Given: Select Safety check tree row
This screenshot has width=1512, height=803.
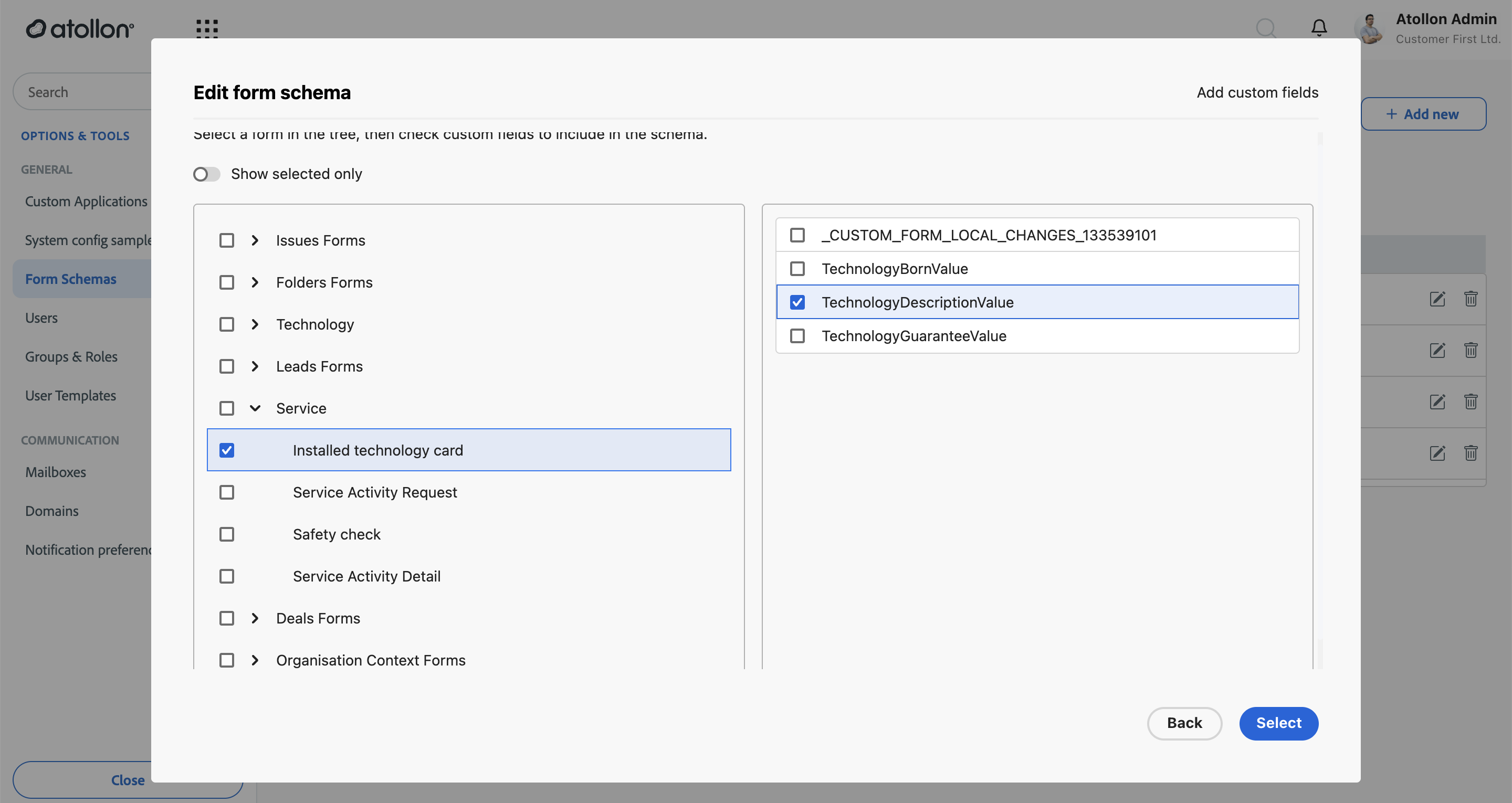Looking at the screenshot, I should point(468,534).
